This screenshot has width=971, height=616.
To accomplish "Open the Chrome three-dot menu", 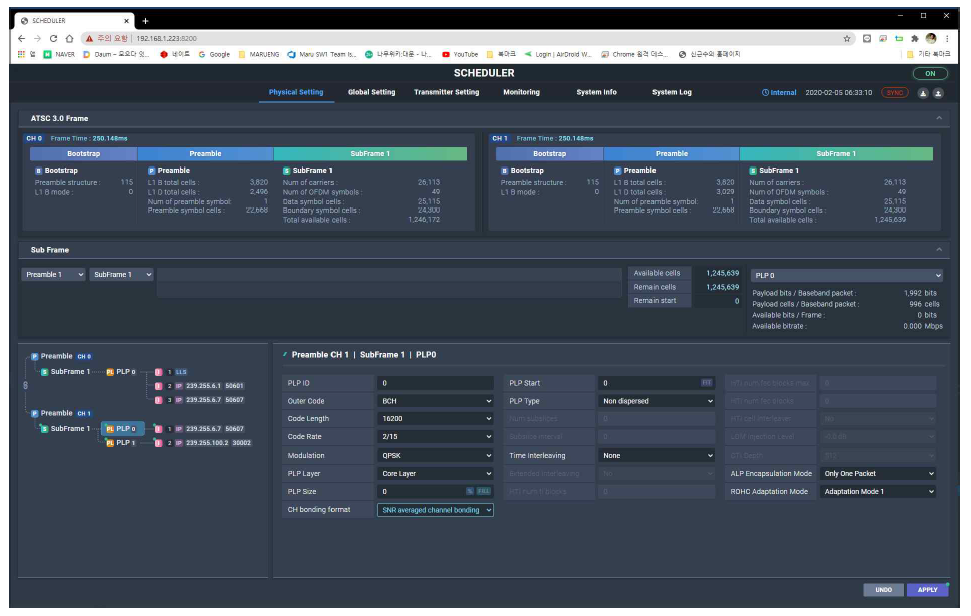I will click(x=947, y=38).
